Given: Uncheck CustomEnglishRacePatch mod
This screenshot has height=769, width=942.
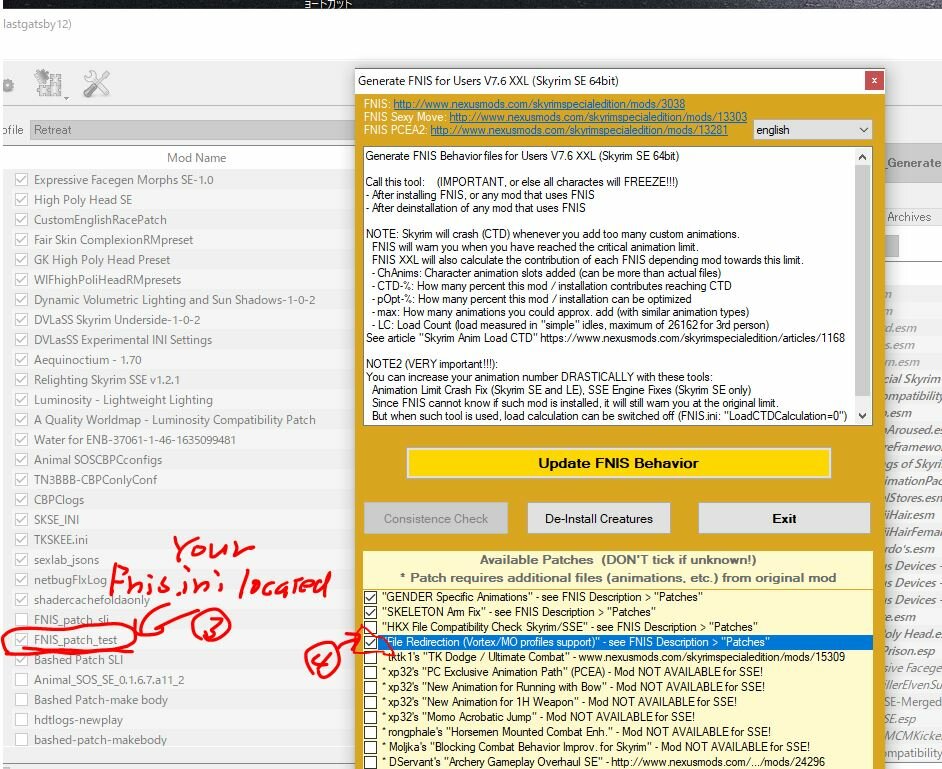Looking at the screenshot, I should 21,219.
